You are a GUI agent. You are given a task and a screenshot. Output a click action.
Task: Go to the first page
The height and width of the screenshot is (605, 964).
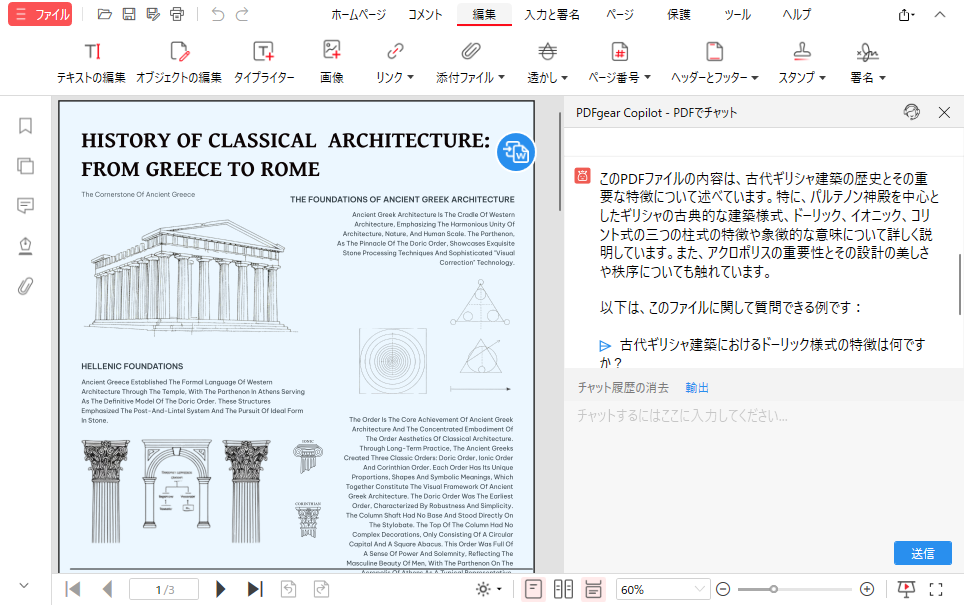pyautogui.click(x=73, y=589)
